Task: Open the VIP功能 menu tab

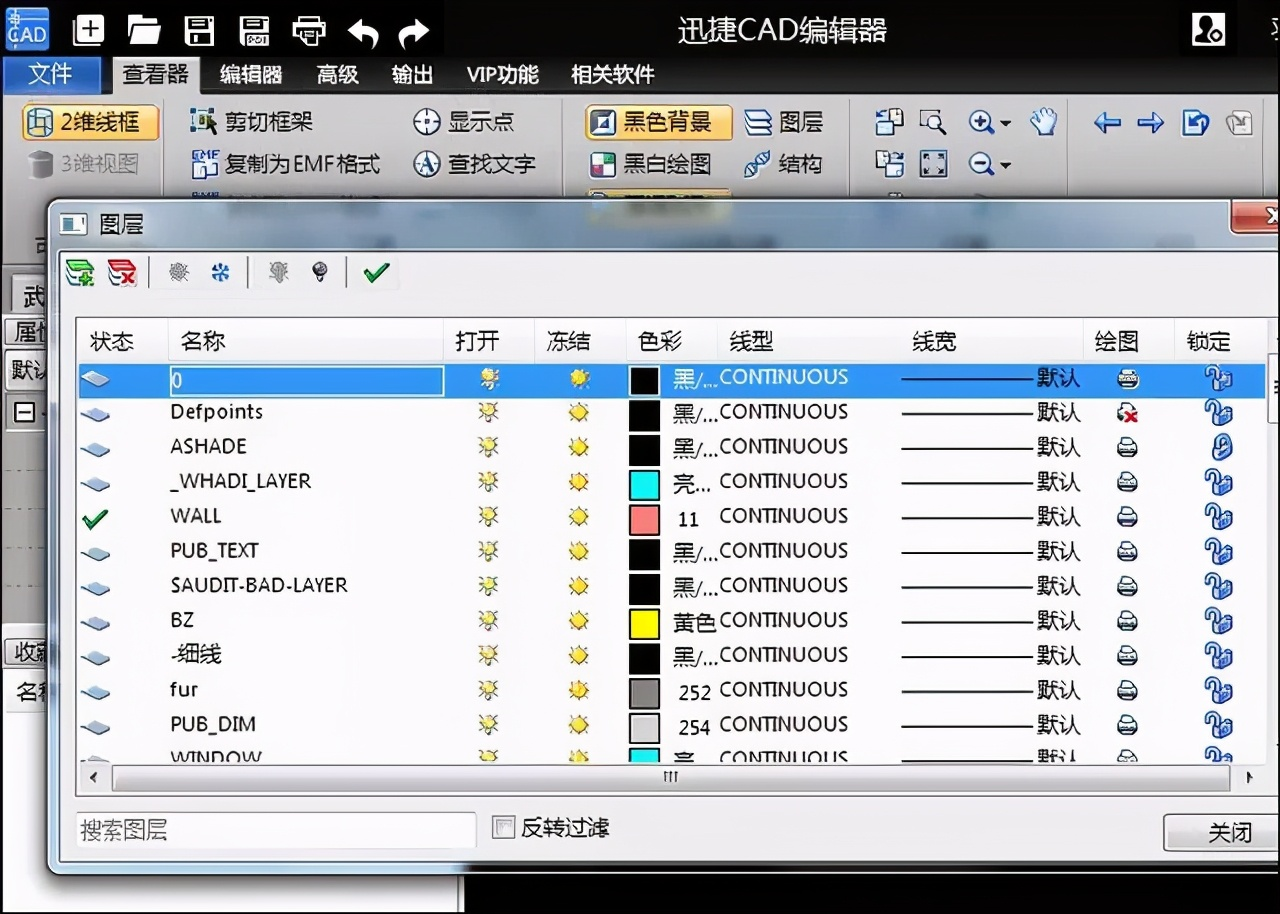Action: [x=501, y=75]
